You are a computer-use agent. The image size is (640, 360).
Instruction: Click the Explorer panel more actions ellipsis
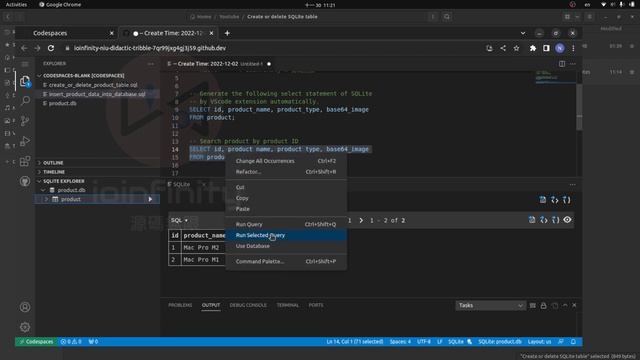pos(151,64)
